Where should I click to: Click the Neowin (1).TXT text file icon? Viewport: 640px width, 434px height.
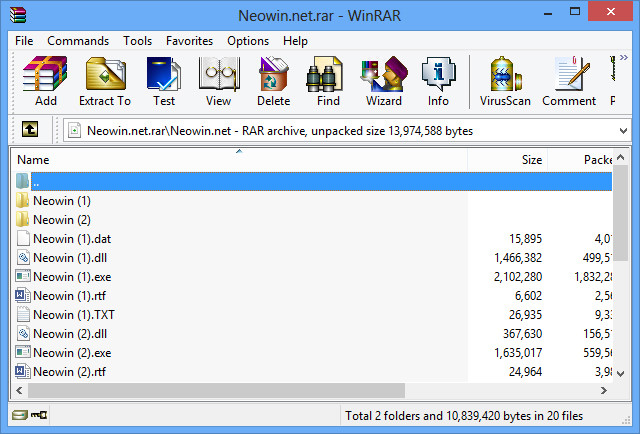(23, 314)
